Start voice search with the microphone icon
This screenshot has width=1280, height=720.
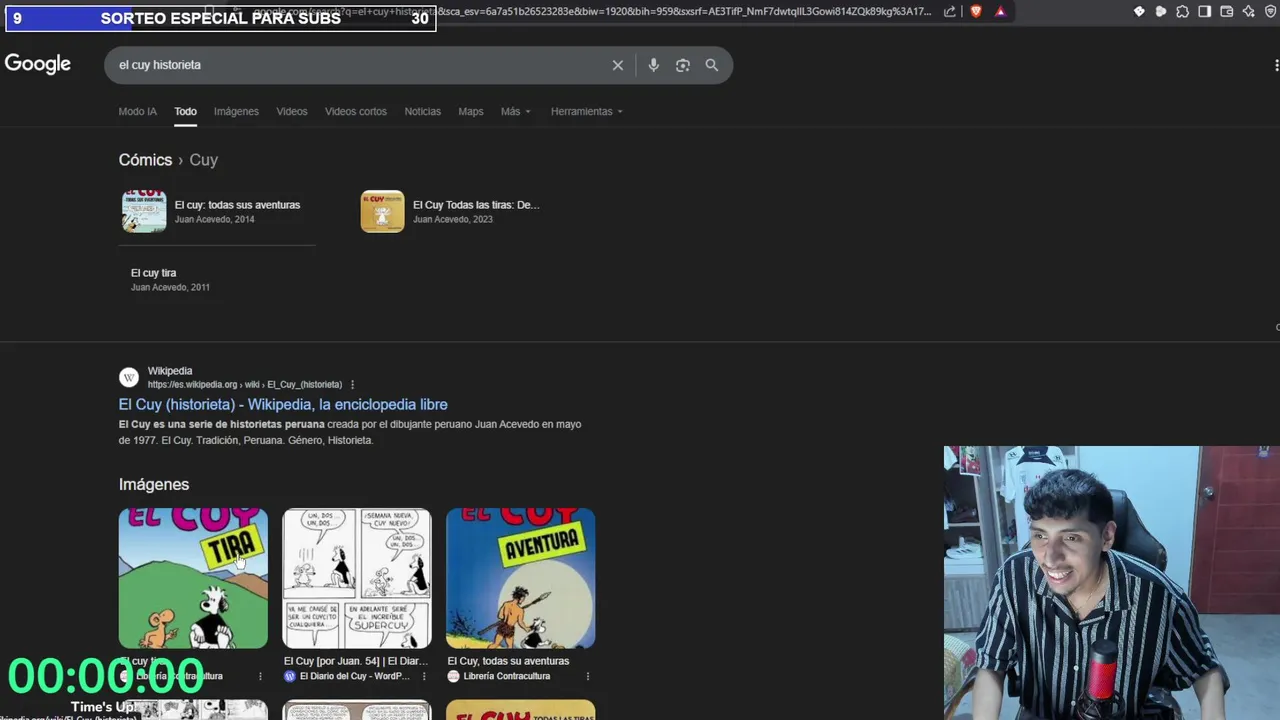tap(653, 65)
